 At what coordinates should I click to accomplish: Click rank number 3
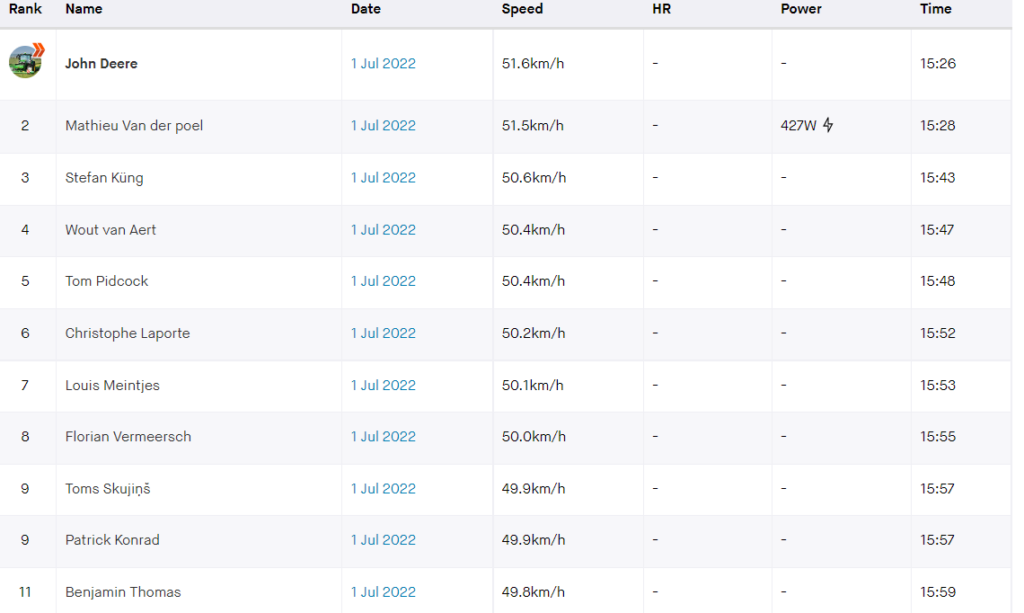25,178
